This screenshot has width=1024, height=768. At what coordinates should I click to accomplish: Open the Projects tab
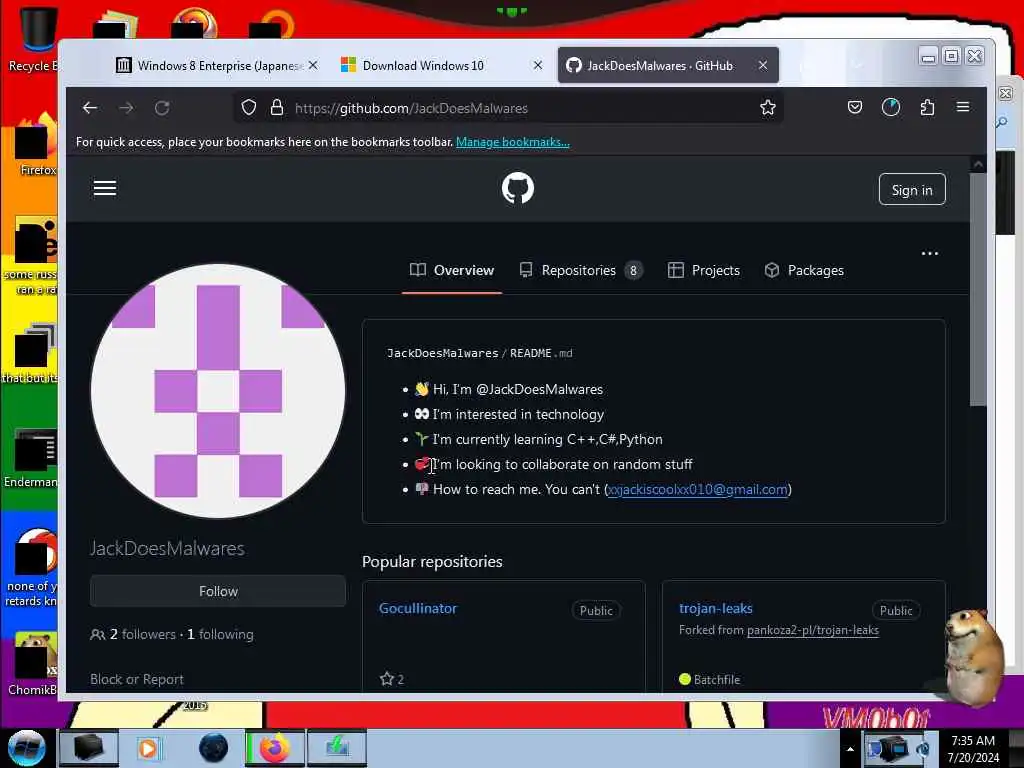click(x=704, y=270)
